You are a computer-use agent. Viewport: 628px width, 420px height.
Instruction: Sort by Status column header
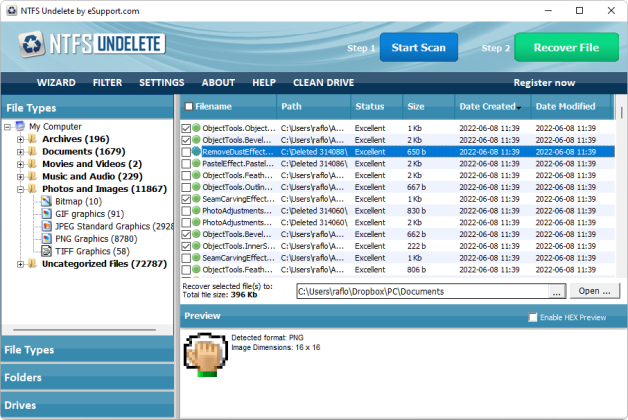pyautogui.click(x=376, y=107)
